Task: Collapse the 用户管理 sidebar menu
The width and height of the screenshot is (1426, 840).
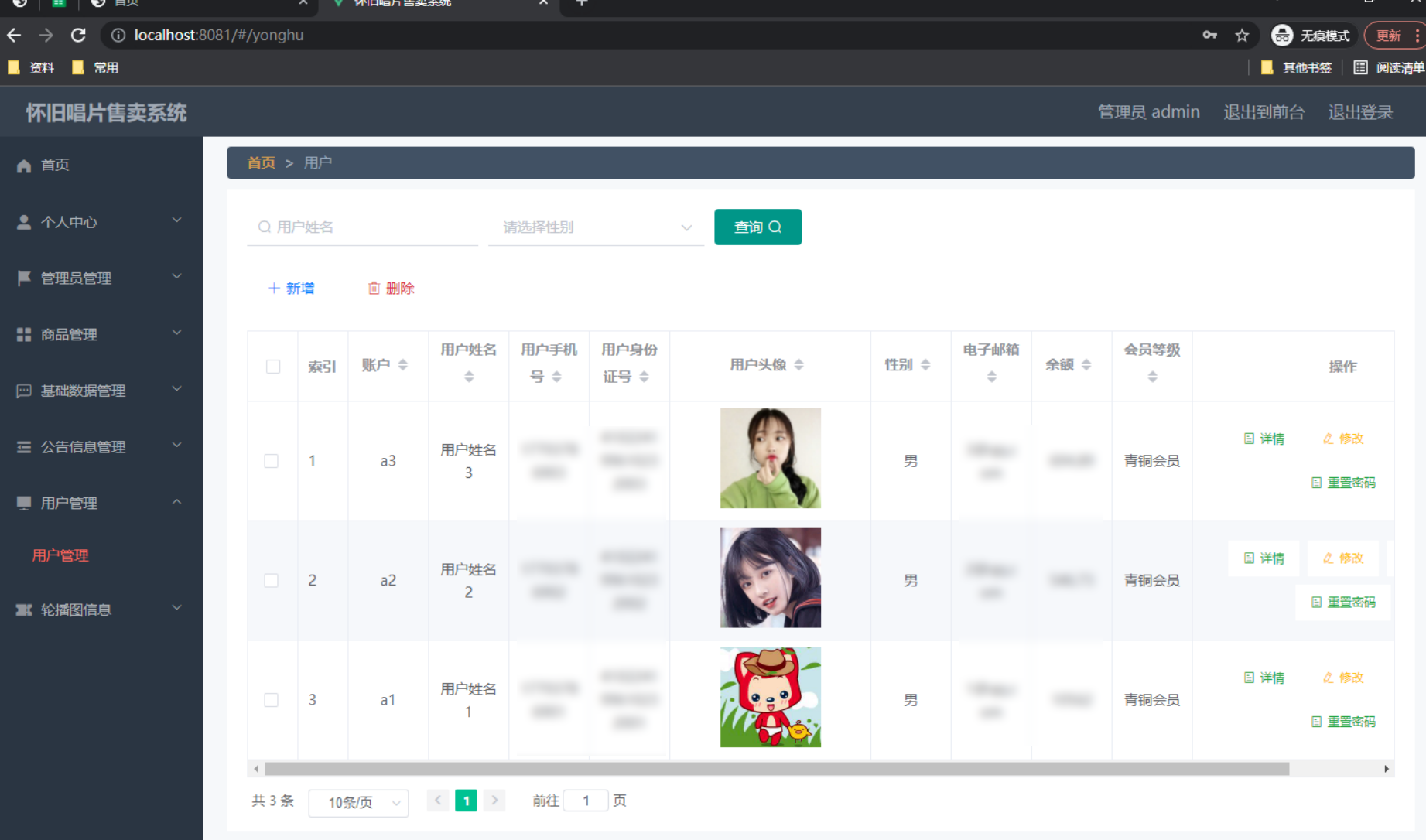Action: (177, 502)
